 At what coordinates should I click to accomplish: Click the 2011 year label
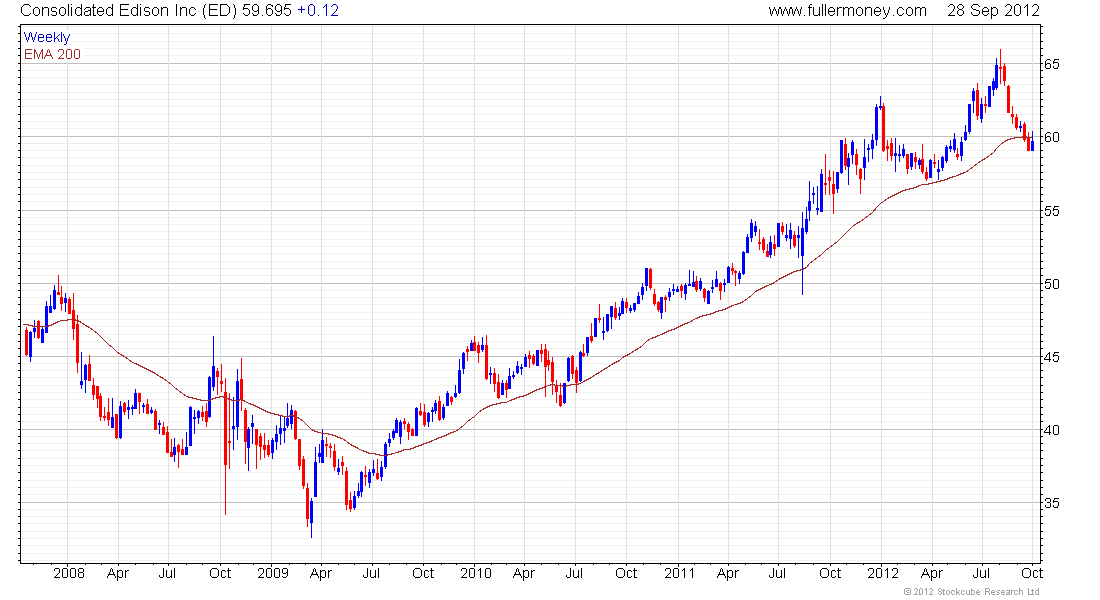pyautogui.click(x=679, y=573)
